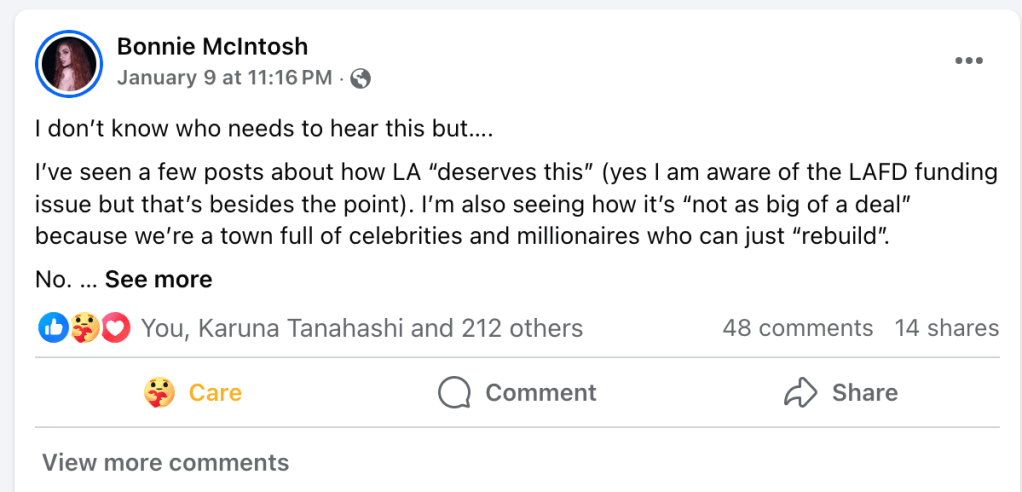View the 14 shares list
The height and width of the screenshot is (492, 1022).
tap(946, 328)
